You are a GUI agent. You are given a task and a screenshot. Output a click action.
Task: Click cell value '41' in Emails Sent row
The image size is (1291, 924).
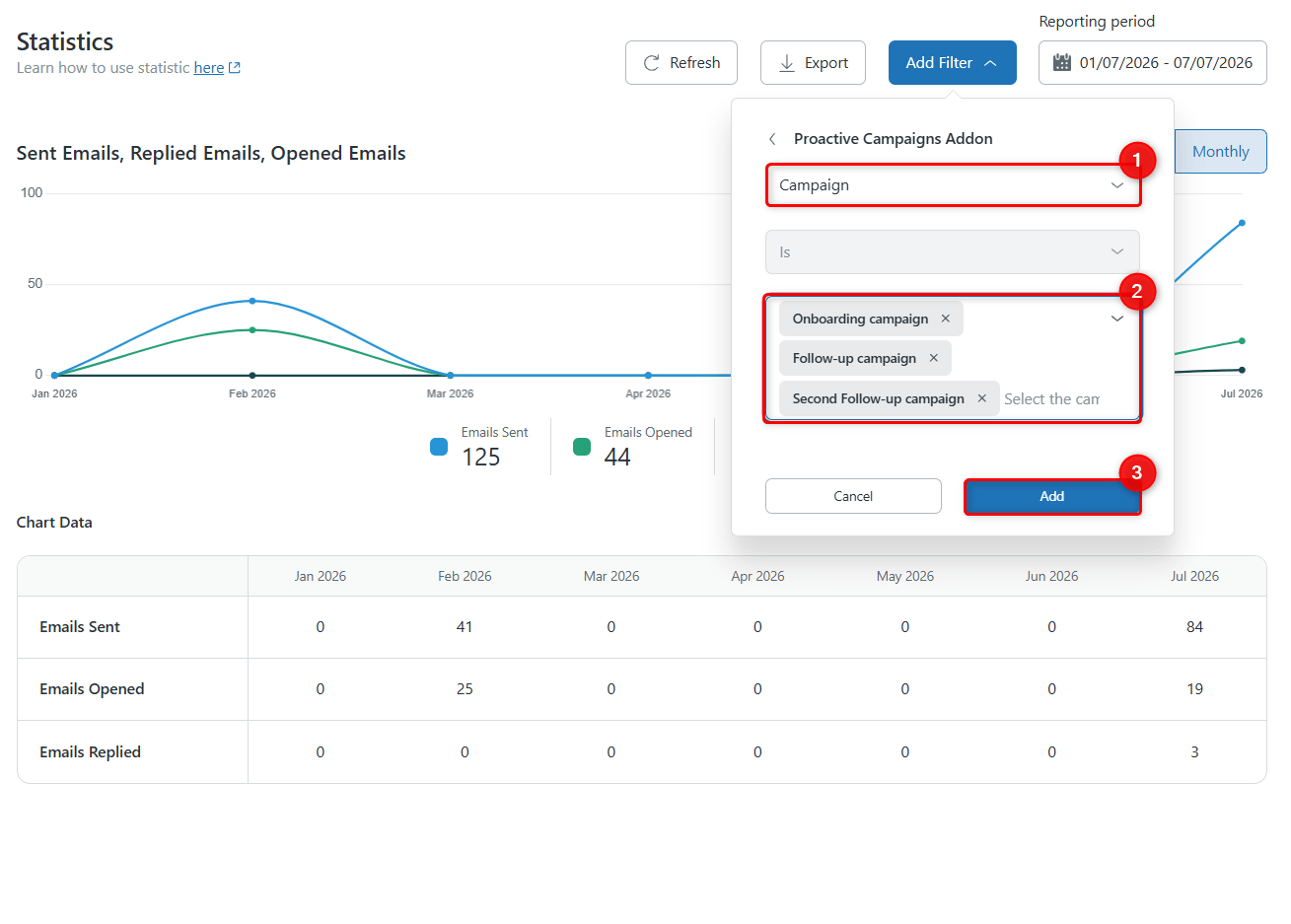point(465,627)
